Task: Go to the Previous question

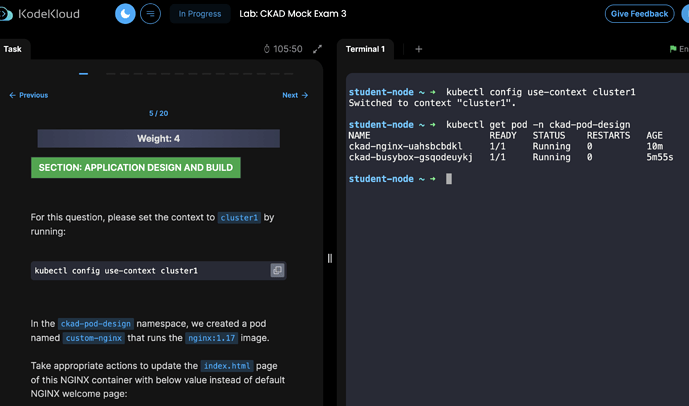Action: click(29, 95)
